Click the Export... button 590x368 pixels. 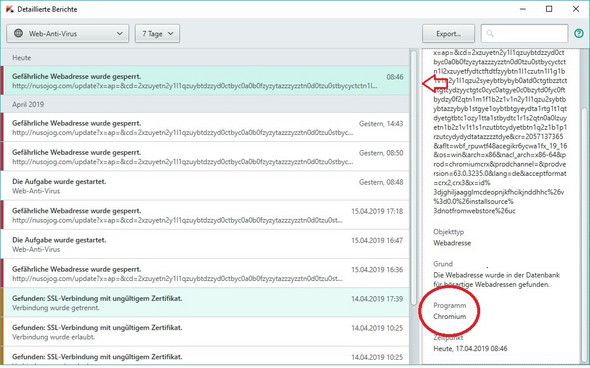point(448,33)
